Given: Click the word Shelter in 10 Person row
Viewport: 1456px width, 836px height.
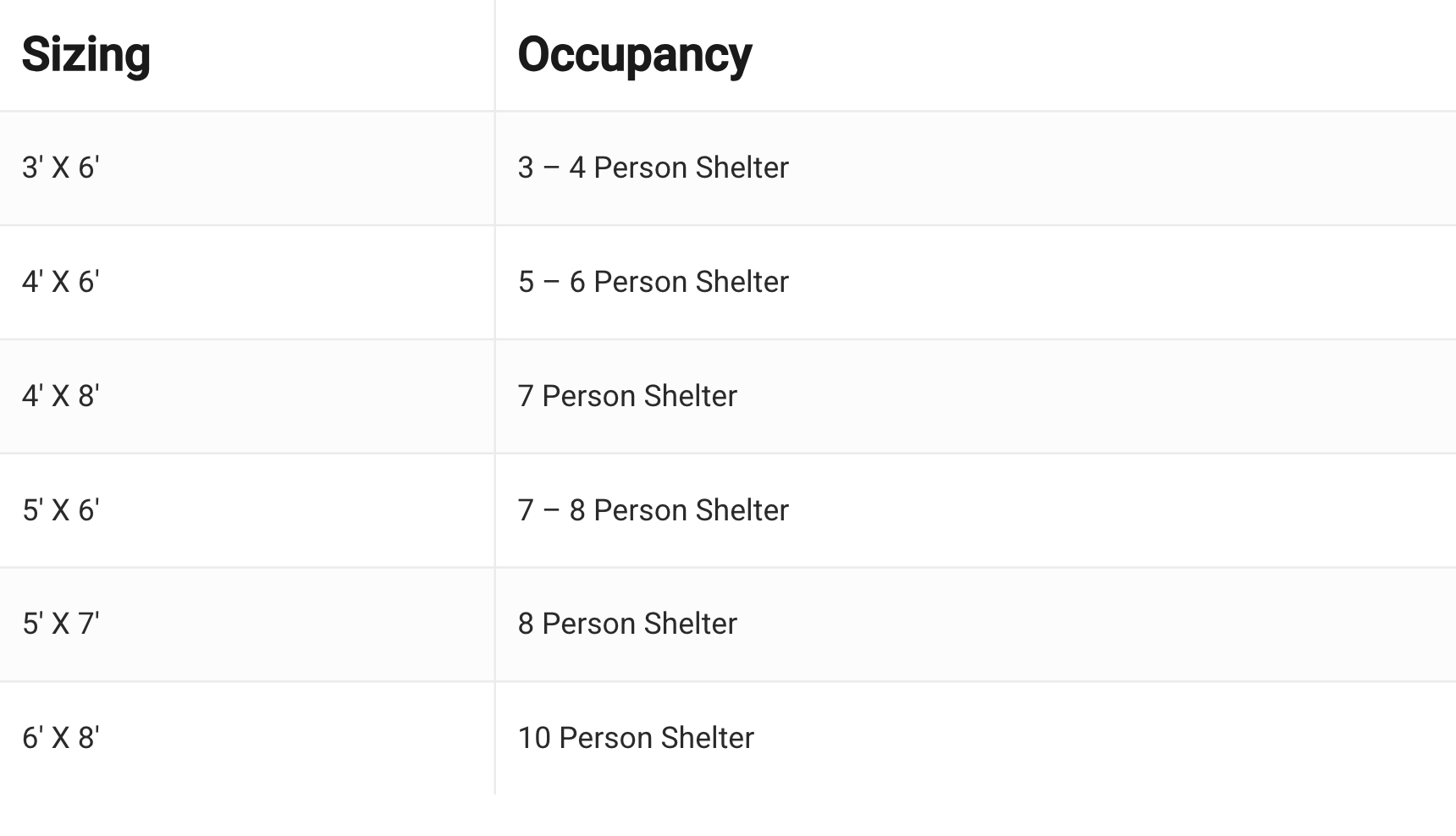Looking at the screenshot, I should (708, 738).
